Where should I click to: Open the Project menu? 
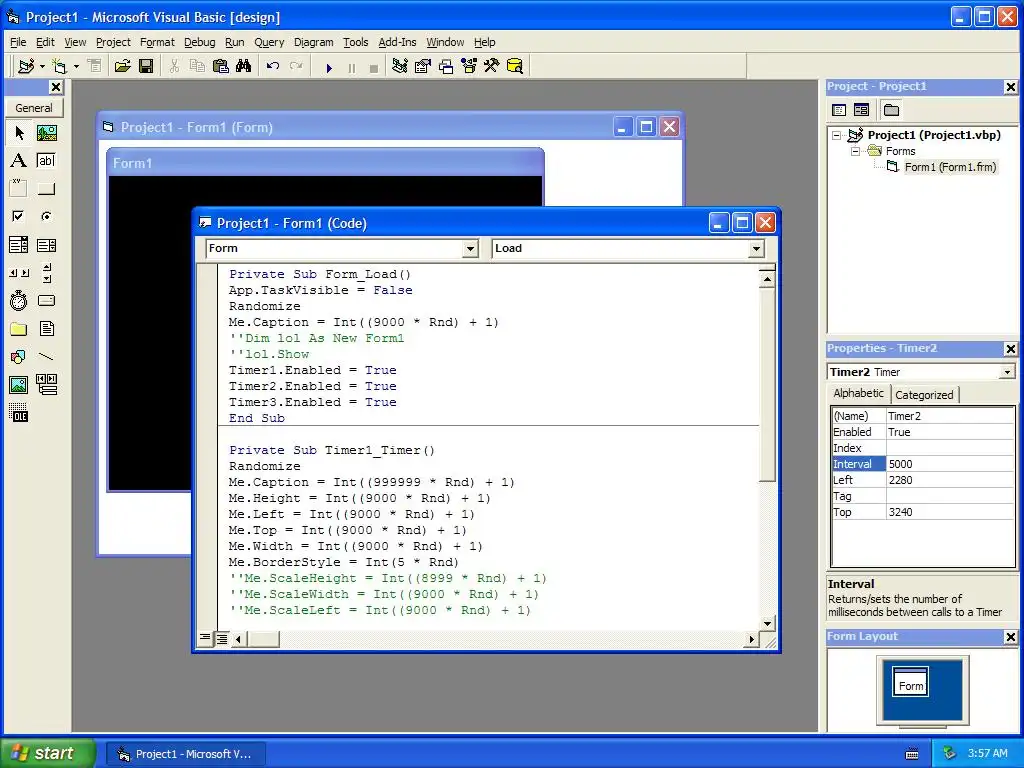[113, 42]
